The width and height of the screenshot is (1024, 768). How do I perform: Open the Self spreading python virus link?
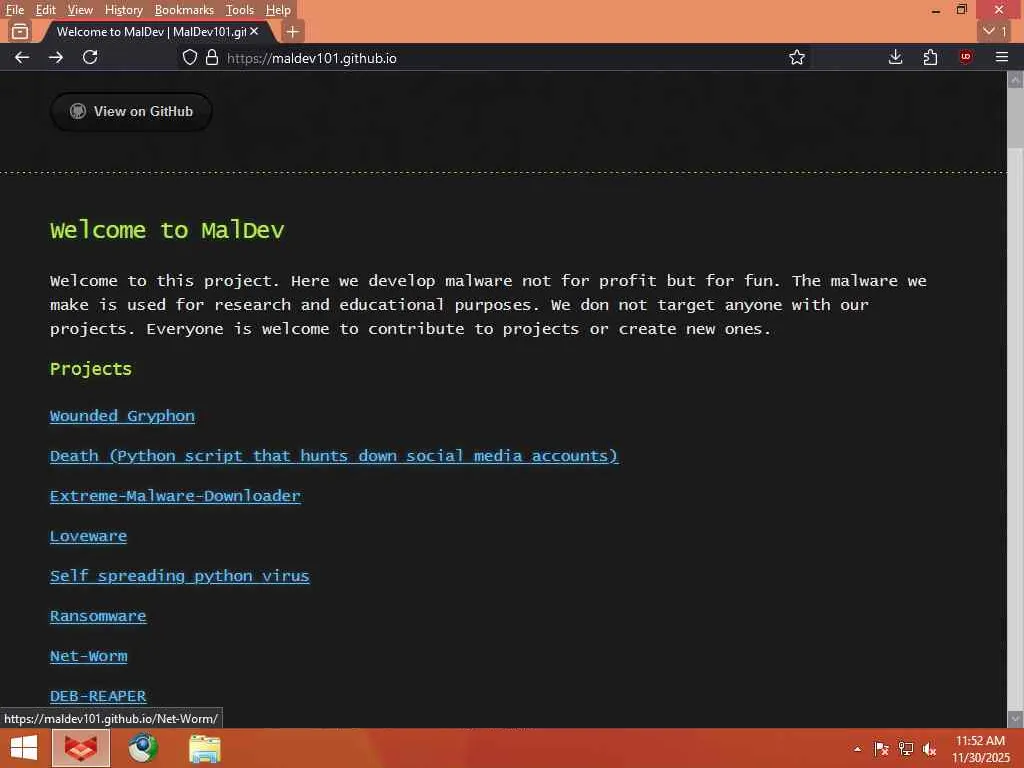(180, 576)
